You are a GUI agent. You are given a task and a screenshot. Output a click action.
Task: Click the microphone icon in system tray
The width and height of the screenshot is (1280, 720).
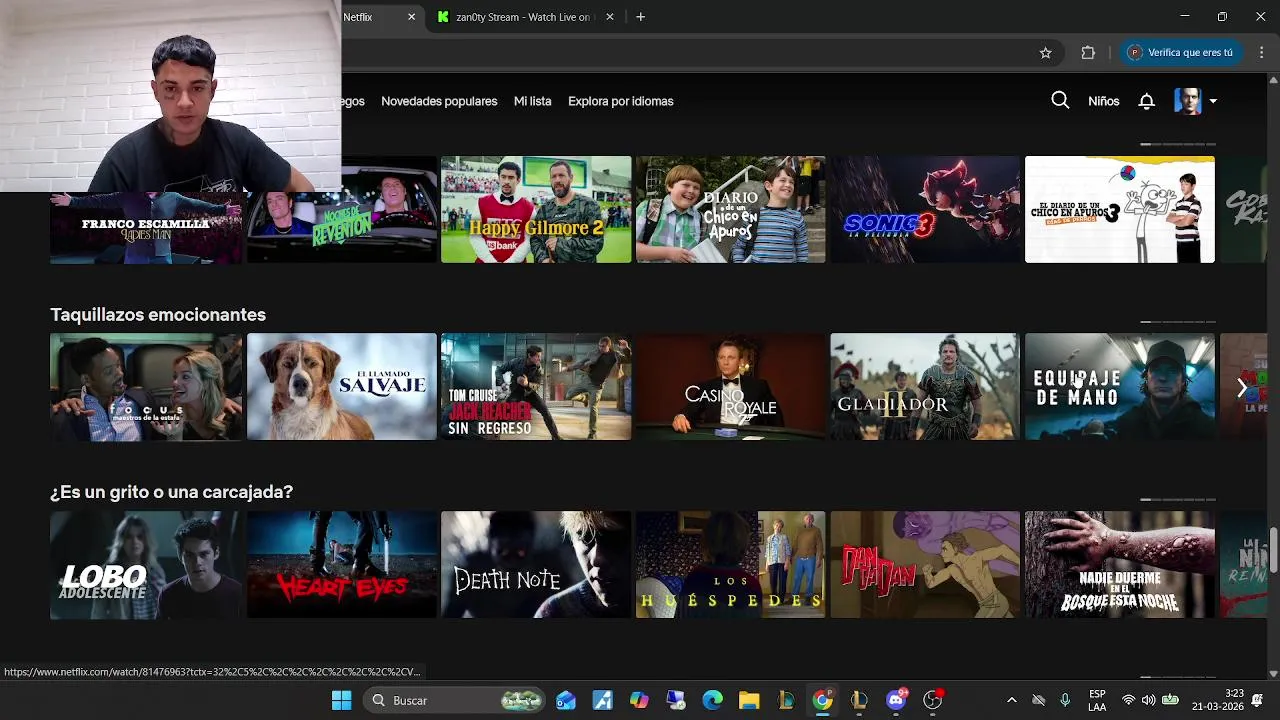1065,700
